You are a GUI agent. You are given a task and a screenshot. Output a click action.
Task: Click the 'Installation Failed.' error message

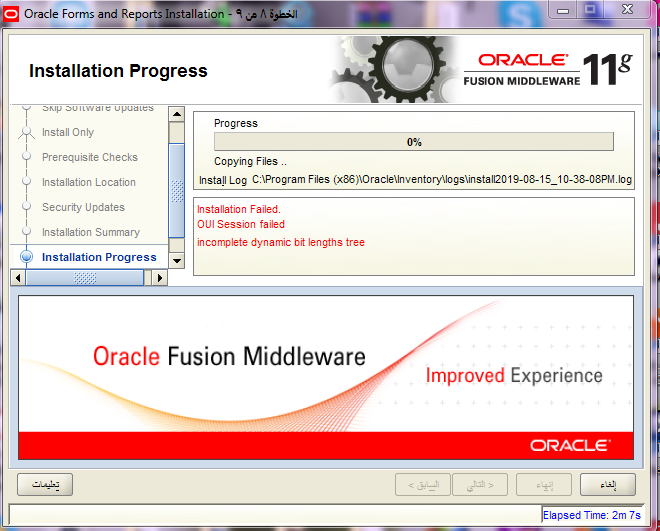(239, 209)
